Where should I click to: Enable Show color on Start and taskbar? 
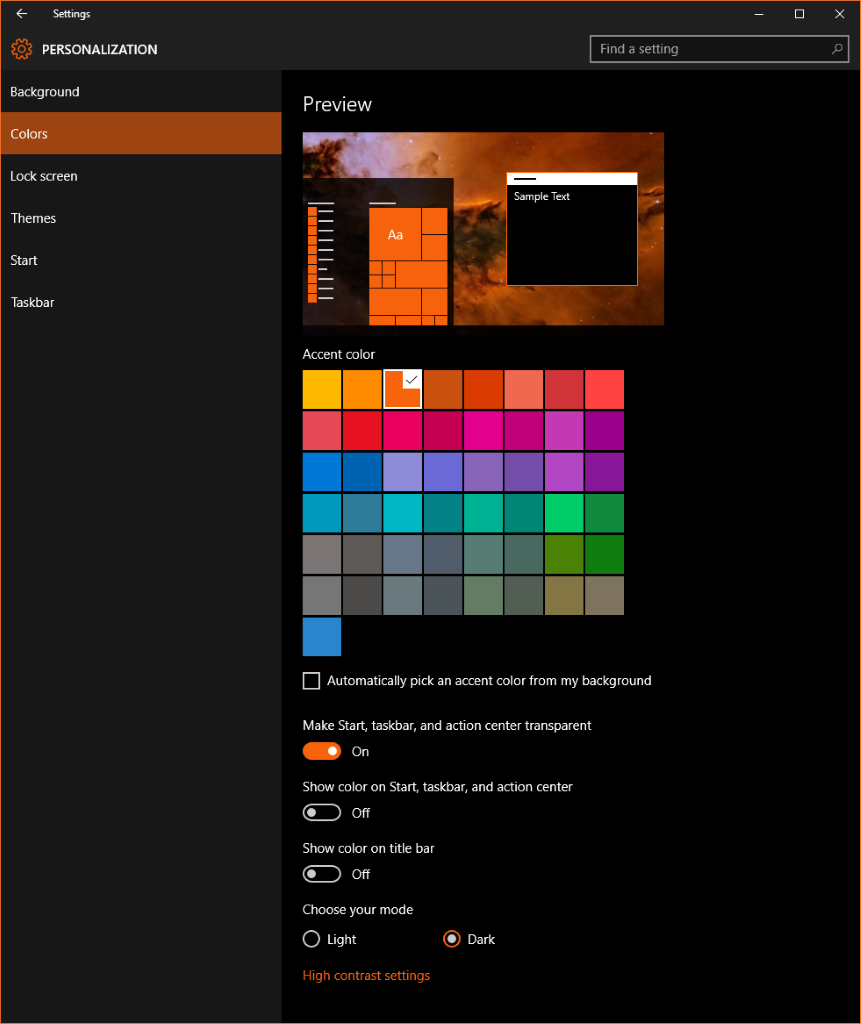tap(321, 812)
